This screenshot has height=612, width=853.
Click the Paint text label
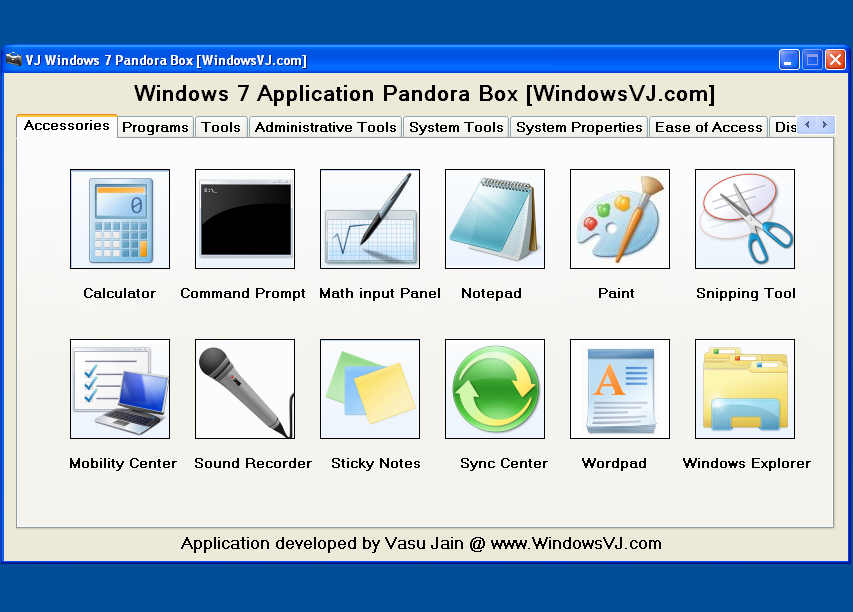pos(616,293)
